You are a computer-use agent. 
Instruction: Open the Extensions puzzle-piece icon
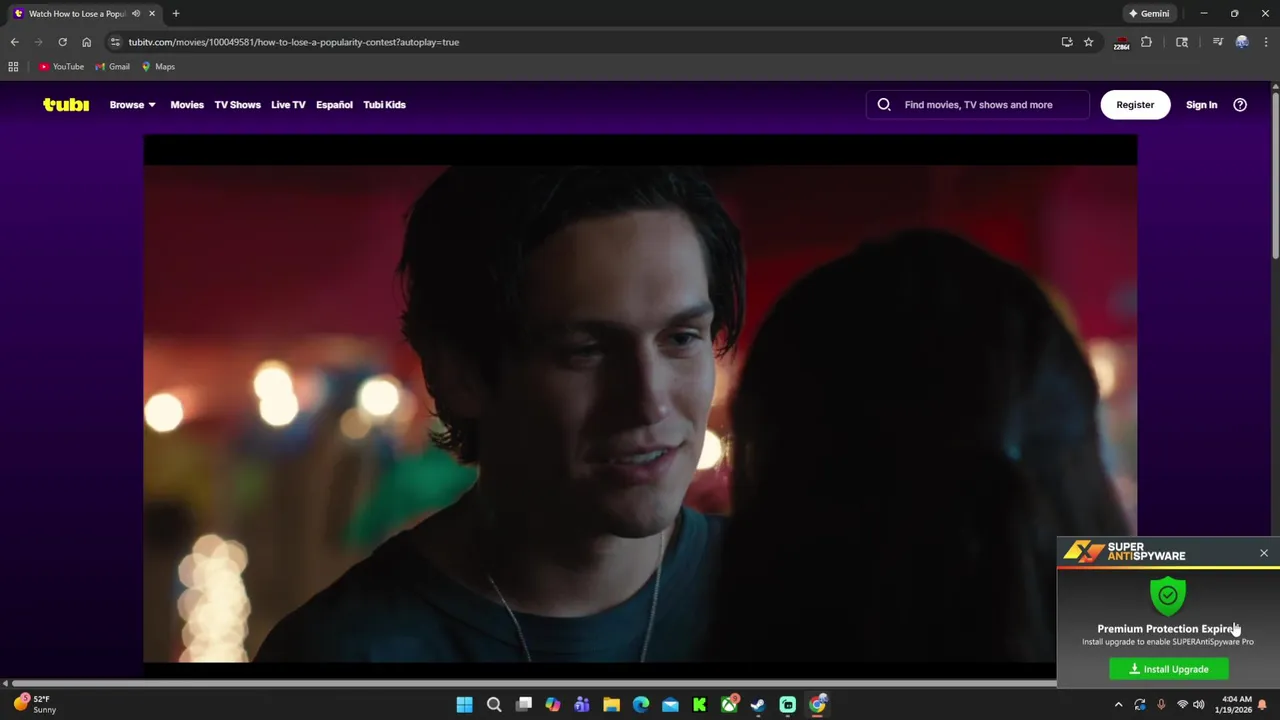coord(1146,42)
